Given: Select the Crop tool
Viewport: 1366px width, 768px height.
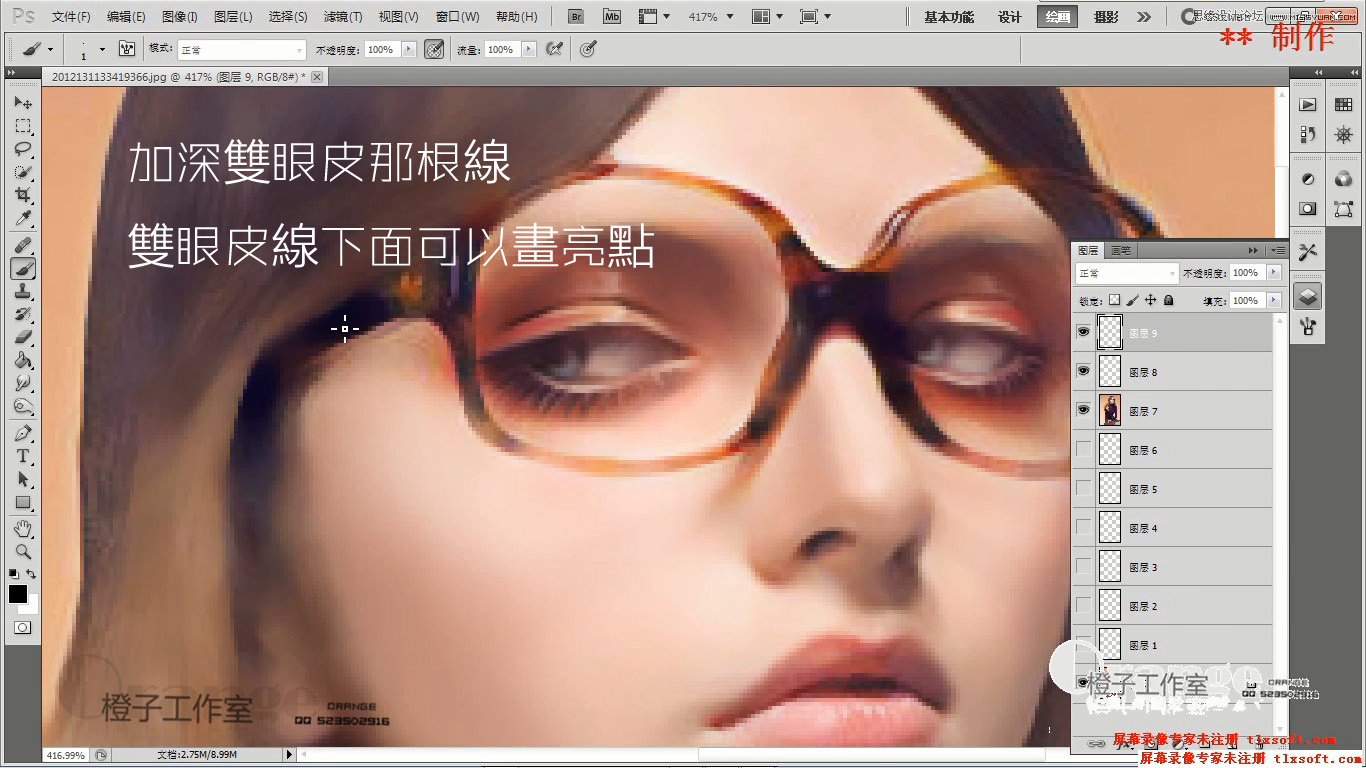Looking at the screenshot, I should click(x=22, y=195).
